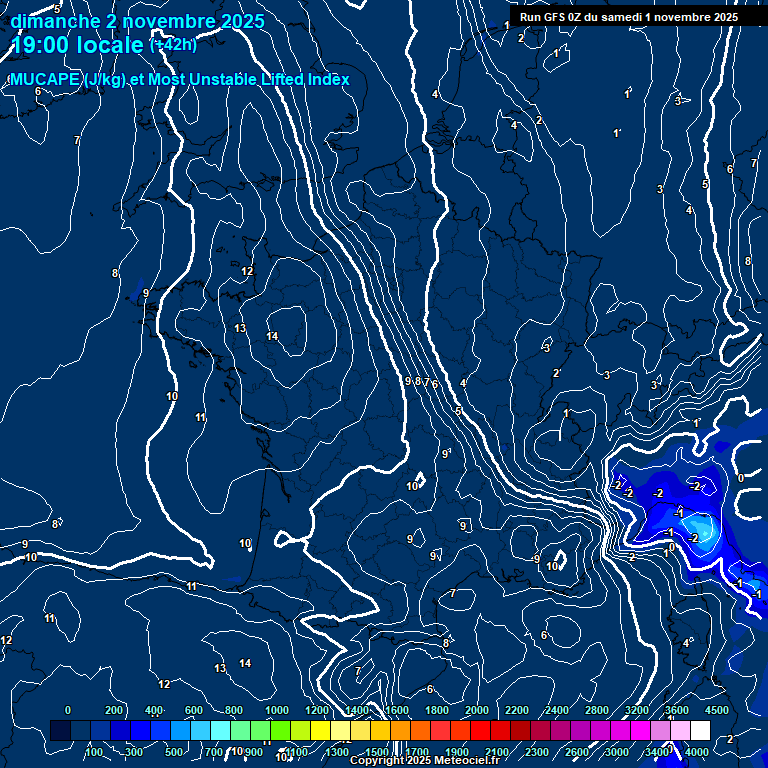Click the 'dimanche 2 novembre 2025' date title
Viewport: 768px width, 768px height.
138,22
